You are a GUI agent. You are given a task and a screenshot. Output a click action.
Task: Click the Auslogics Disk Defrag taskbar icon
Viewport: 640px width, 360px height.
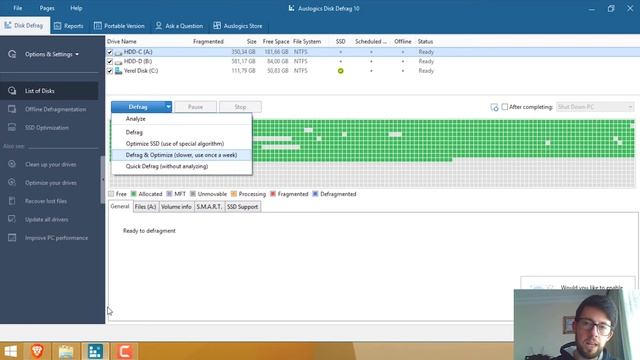(95, 351)
